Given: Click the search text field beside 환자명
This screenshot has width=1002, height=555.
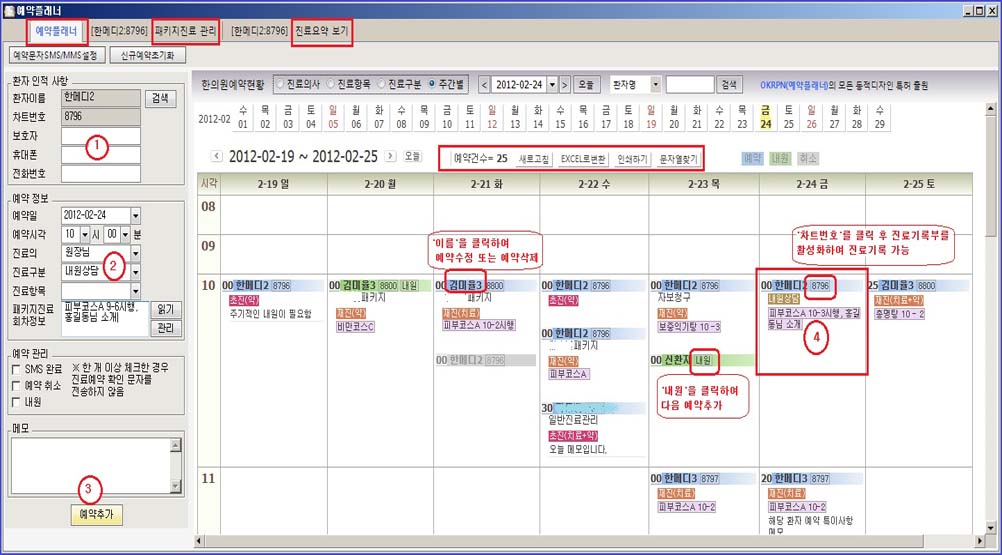Looking at the screenshot, I should pos(690,84).
